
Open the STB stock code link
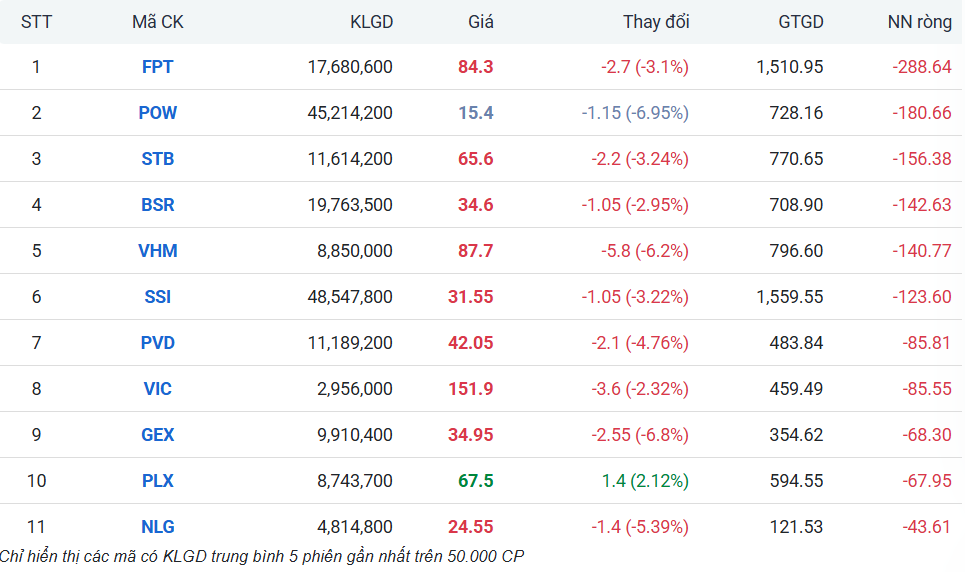tap(158, 159)
